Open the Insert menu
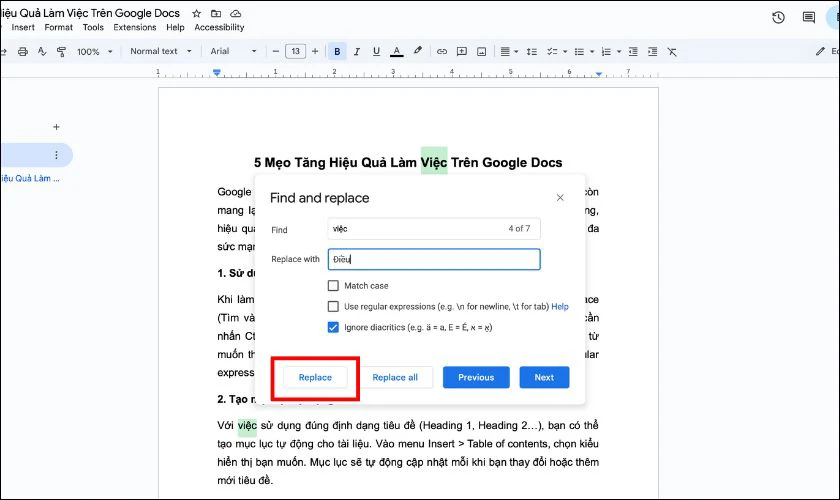840x500 pixels. (x=23, y=27)
